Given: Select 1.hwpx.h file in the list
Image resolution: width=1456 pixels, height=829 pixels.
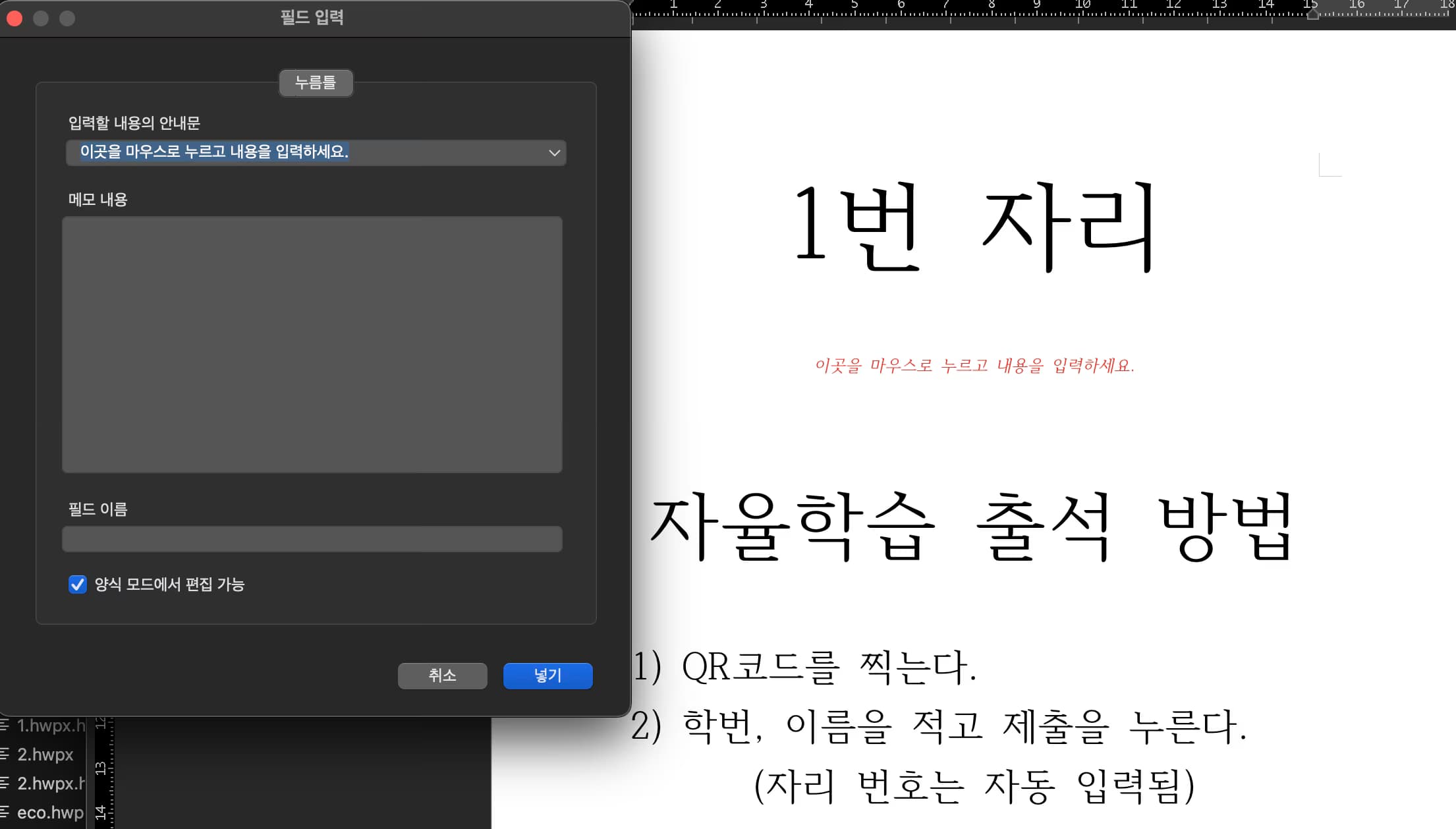Looking at the screenshot, I should tap(51, 726).
